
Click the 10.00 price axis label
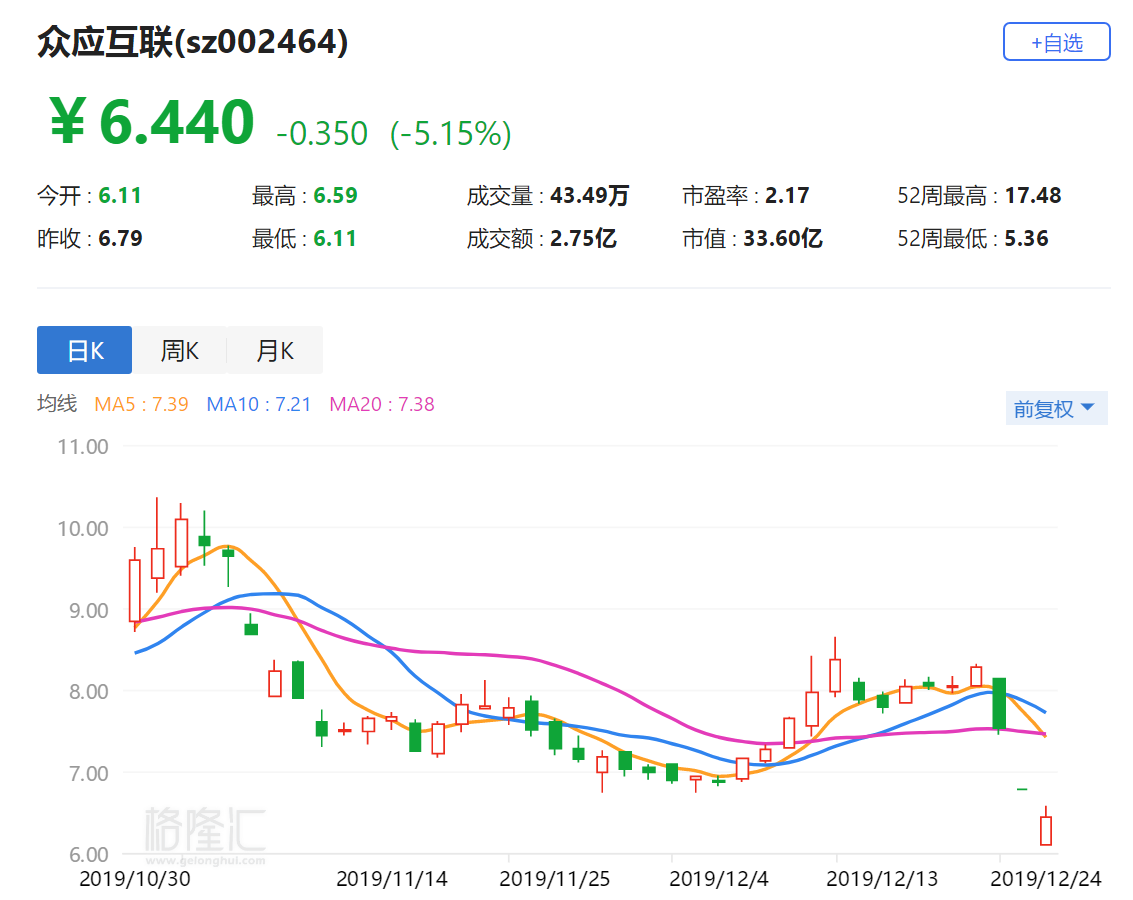(x=83, y=528)
